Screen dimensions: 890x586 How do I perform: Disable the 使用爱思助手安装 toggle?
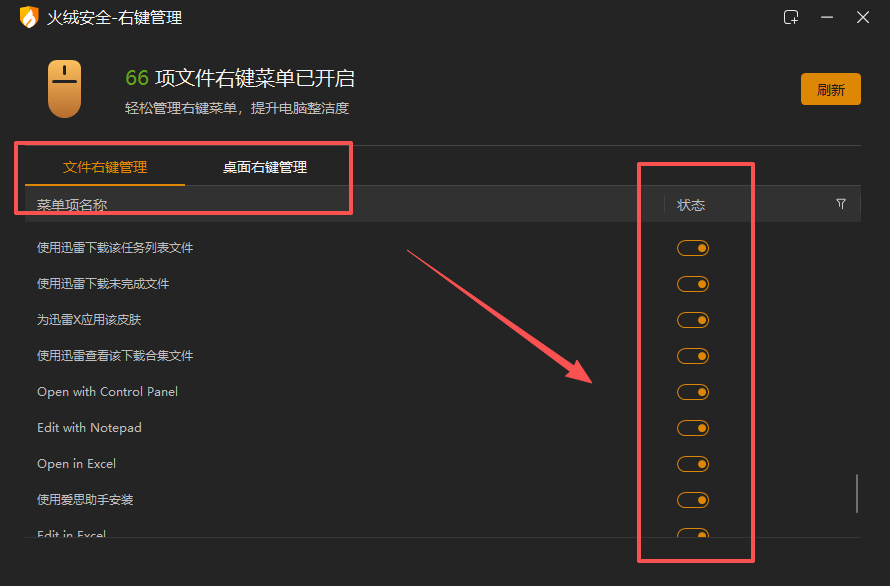pyautogui.click(x=692, y=500)
